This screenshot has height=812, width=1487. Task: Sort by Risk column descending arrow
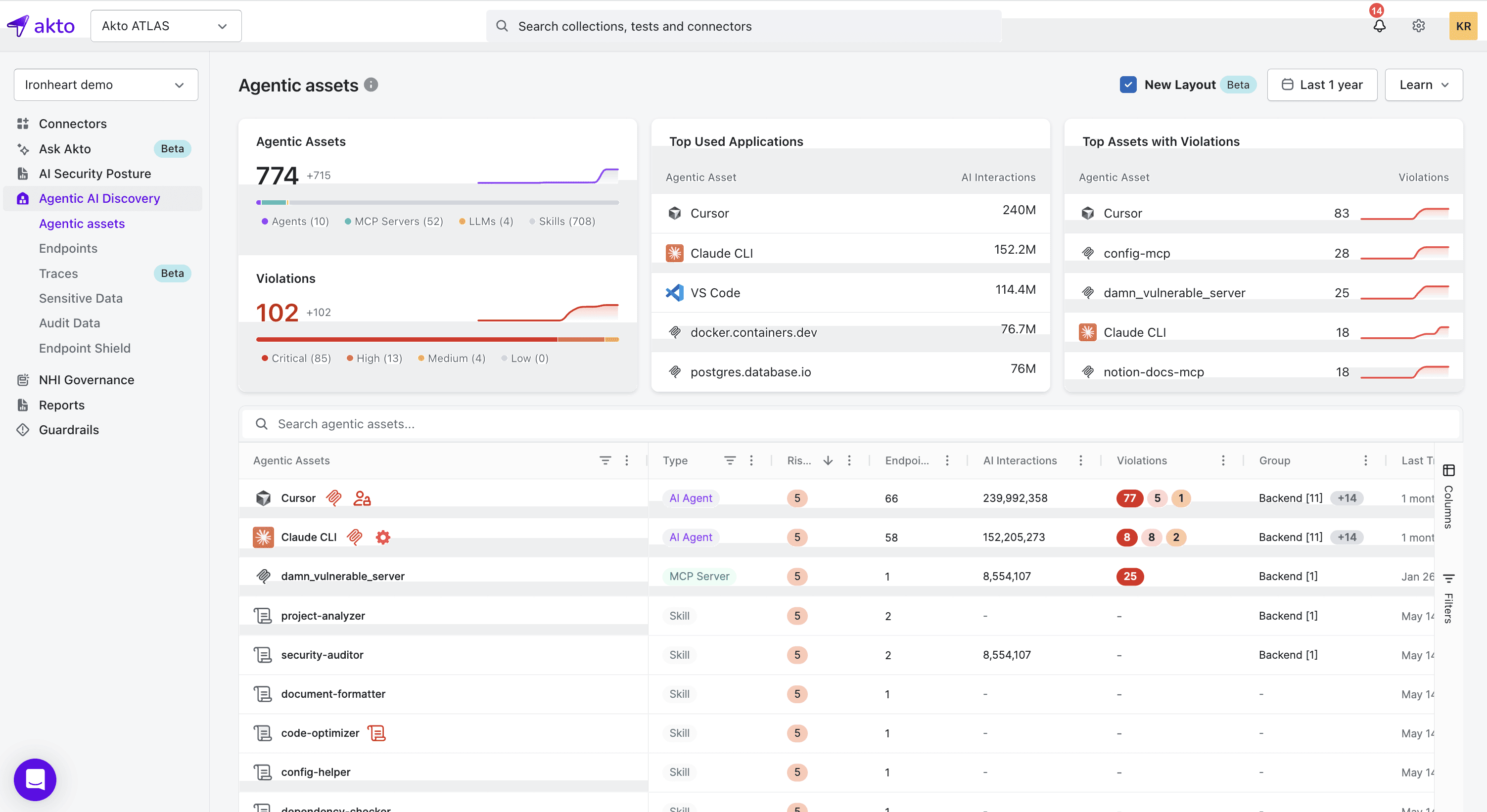(828, 460)
